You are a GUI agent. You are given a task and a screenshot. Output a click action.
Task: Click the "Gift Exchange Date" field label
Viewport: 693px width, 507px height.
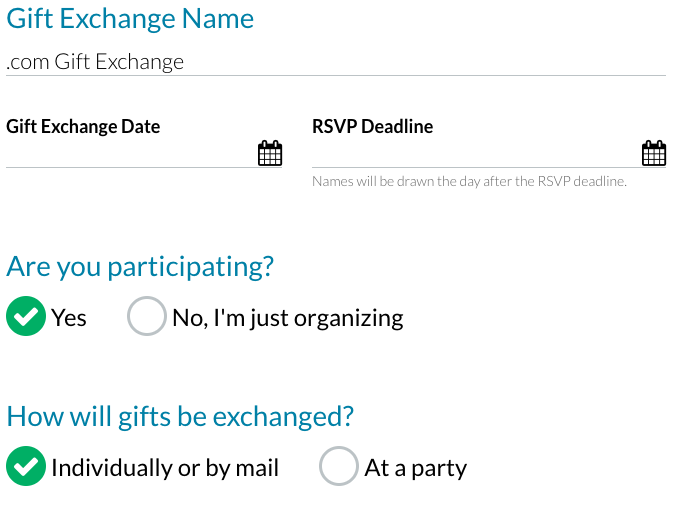click(x=83, y=127)
